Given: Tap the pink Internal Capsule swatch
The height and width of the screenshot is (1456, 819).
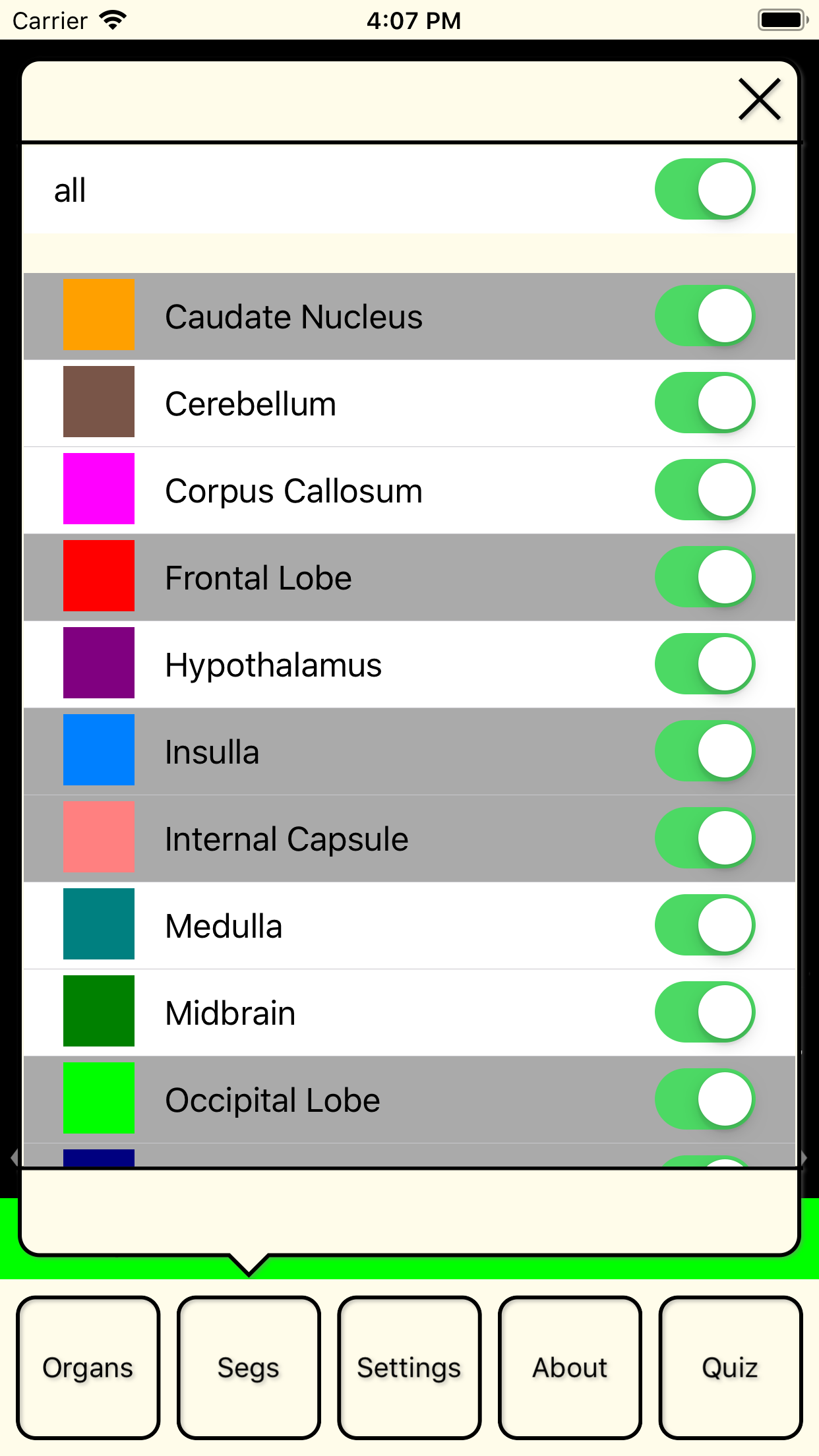Looking at the screenshot, I should (99, 837).
